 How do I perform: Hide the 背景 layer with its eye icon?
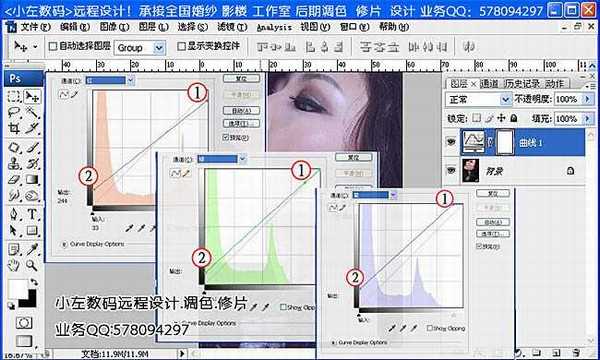click(x=451, y=170)
